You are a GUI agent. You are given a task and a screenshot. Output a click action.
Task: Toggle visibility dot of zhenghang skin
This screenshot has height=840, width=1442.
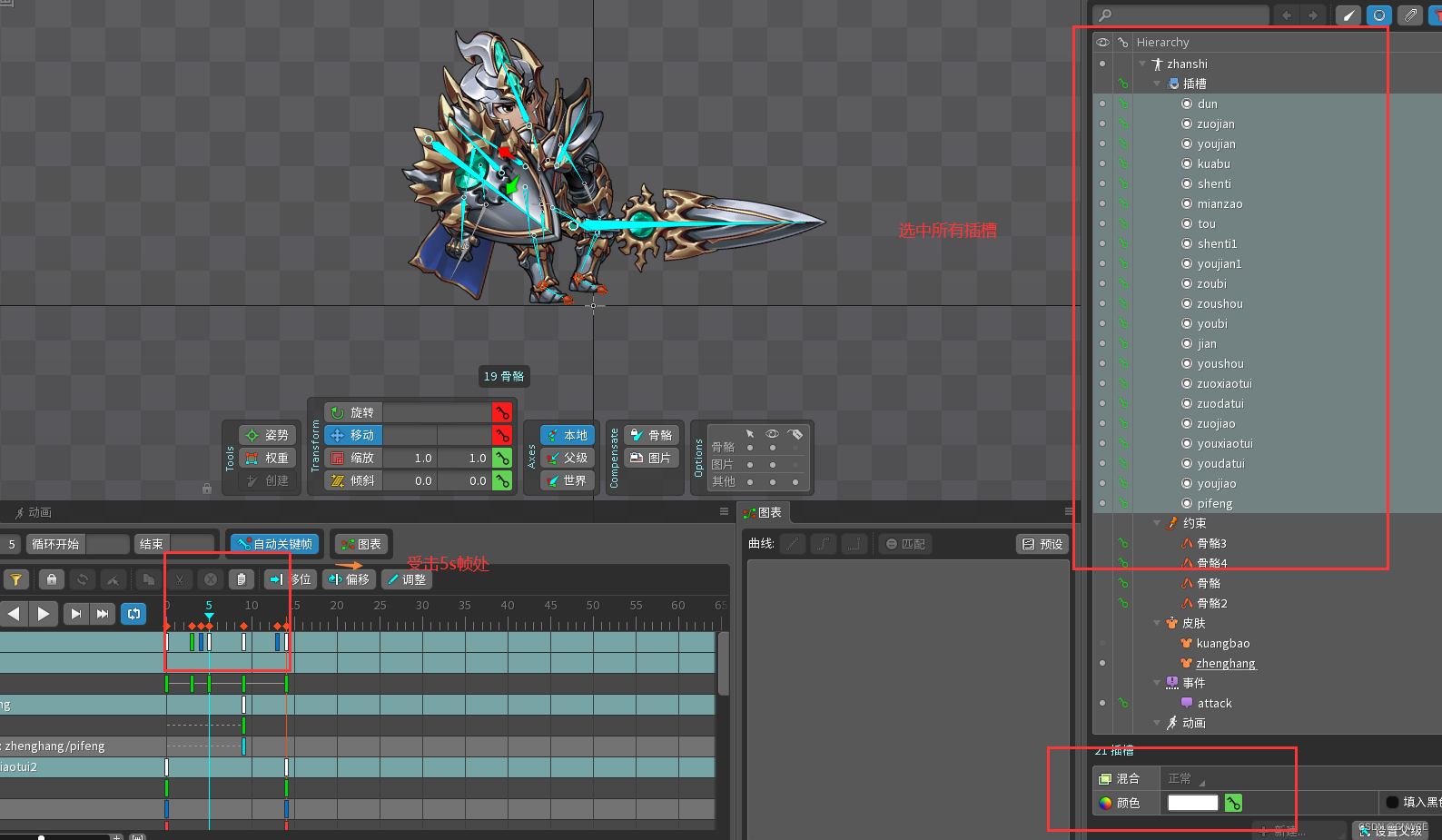(x=1102, y=663)
